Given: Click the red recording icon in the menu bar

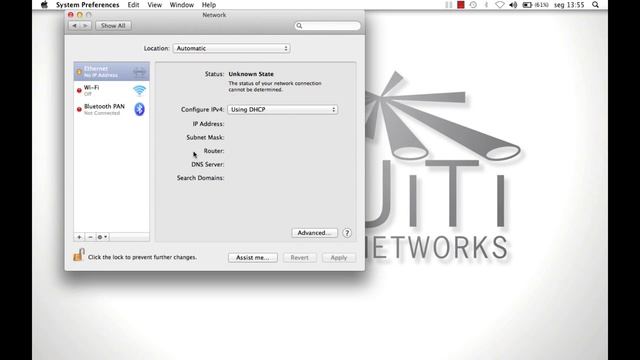Looking at the screenshot, I should (461, 5).
